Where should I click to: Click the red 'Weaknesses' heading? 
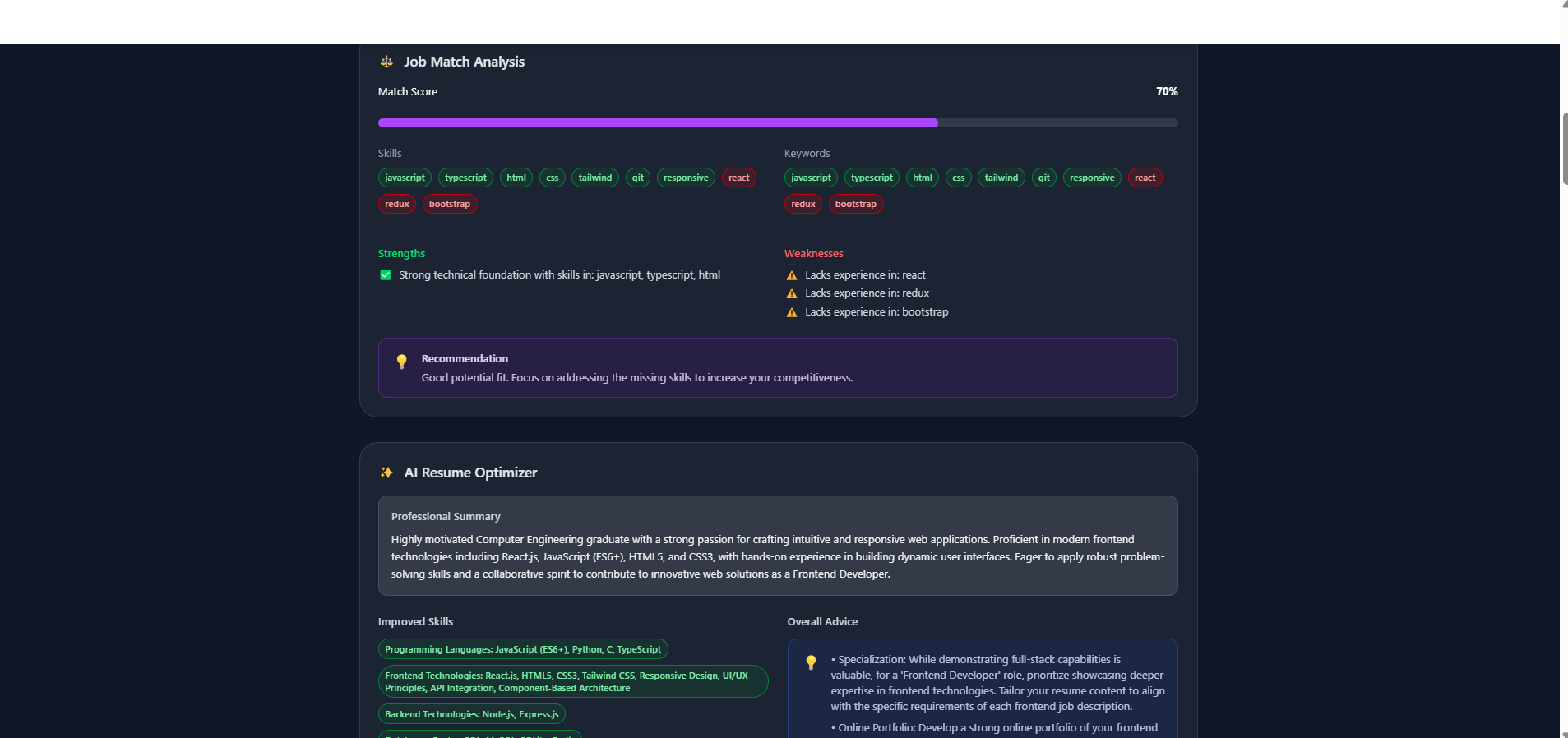point(814,253)
